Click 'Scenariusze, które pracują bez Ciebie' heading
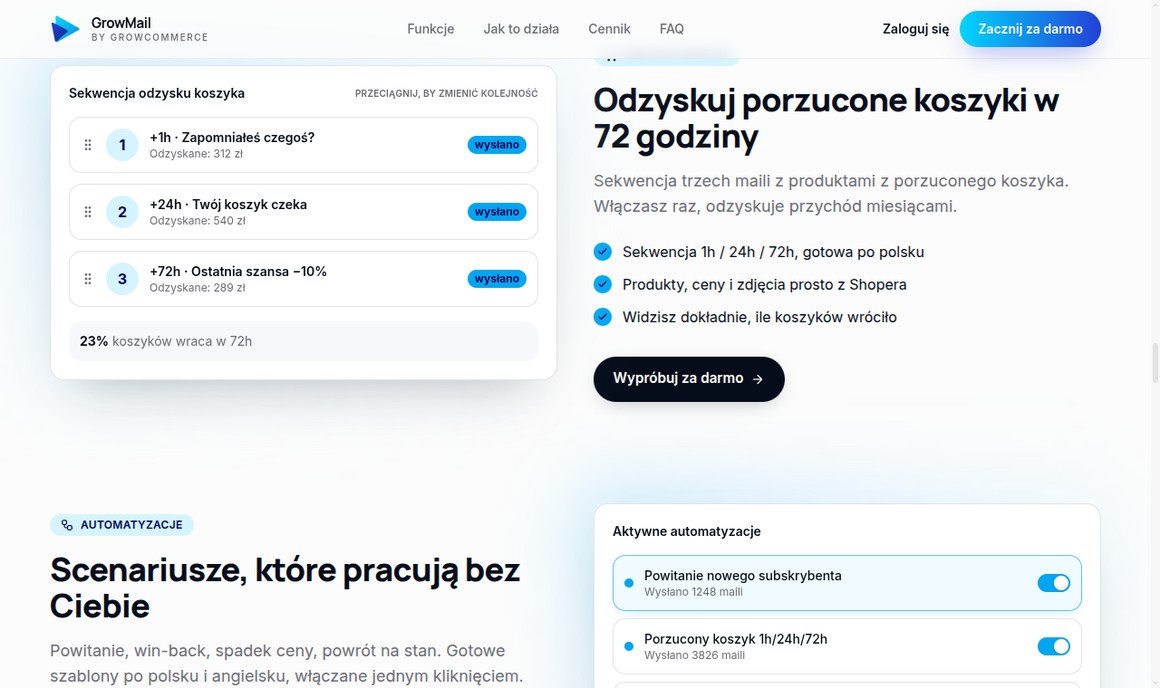Screen dimensions: 1160x688 285,588
